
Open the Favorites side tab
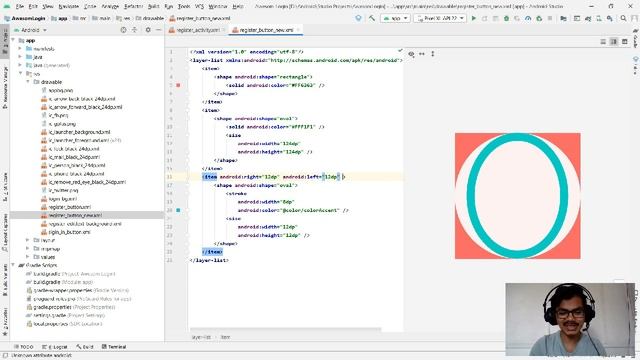(x=5, y=322)
